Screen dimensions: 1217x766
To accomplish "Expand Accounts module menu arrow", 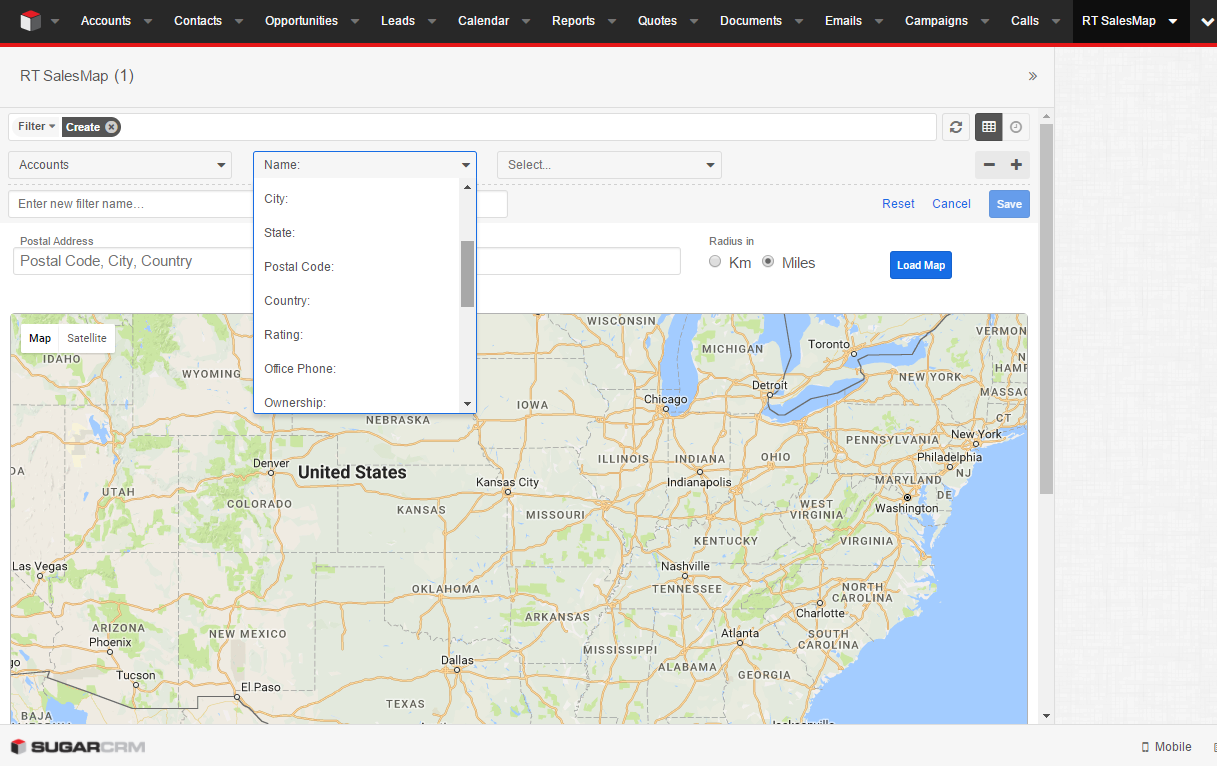I will [148, 21].
